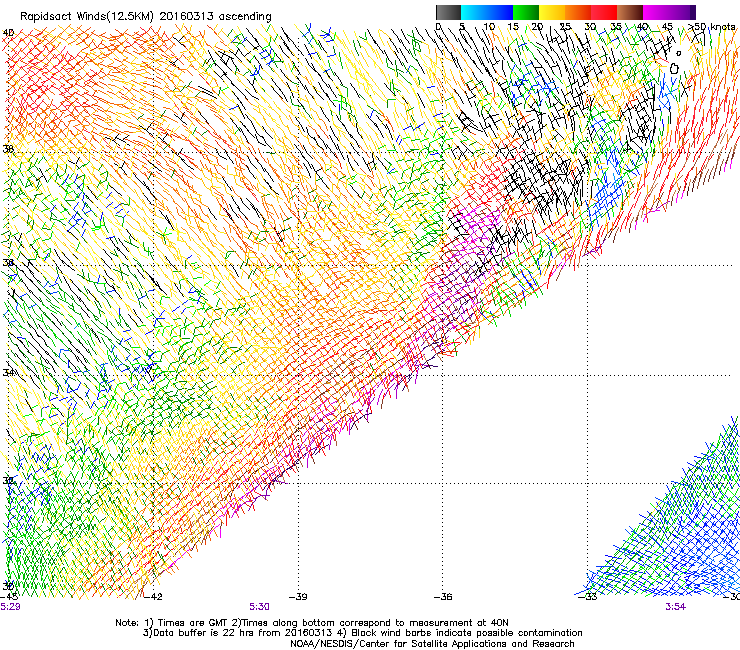Click the '-42' longitude axis label
The height and width of the screenshot is (650, 740).
[x=153, y=597]
